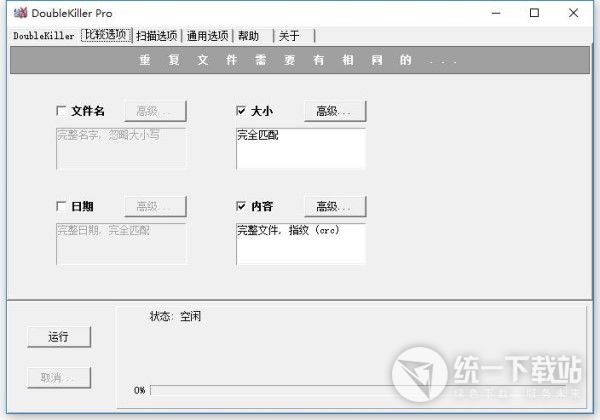This screenshot has height=420, width=600.
Task: Click the 完整文件, 指纹 (crc) text box
Action: pyautogui.click(x=301, y=244)
